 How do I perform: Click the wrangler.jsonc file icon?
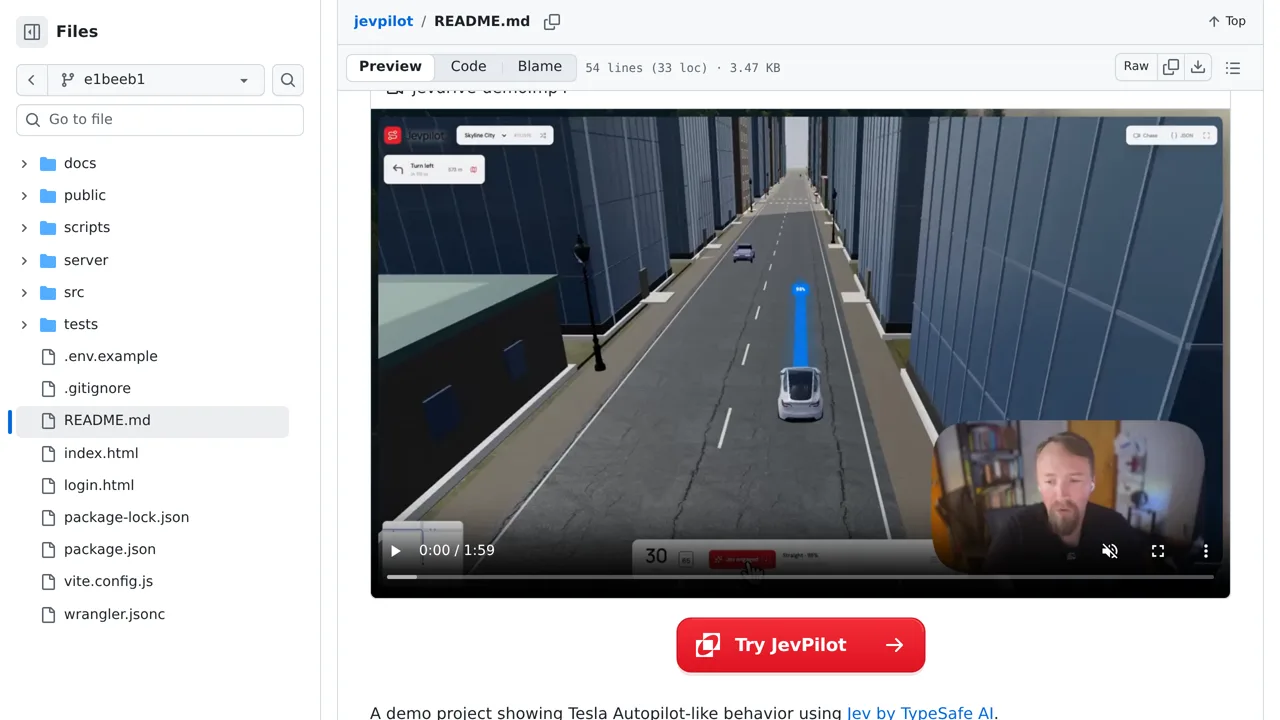click(48, 614)
